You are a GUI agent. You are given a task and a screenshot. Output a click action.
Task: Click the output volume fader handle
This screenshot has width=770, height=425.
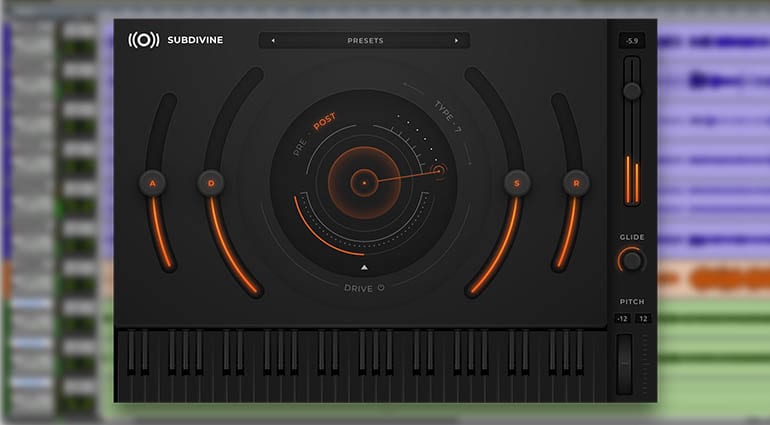coord(632,91)
